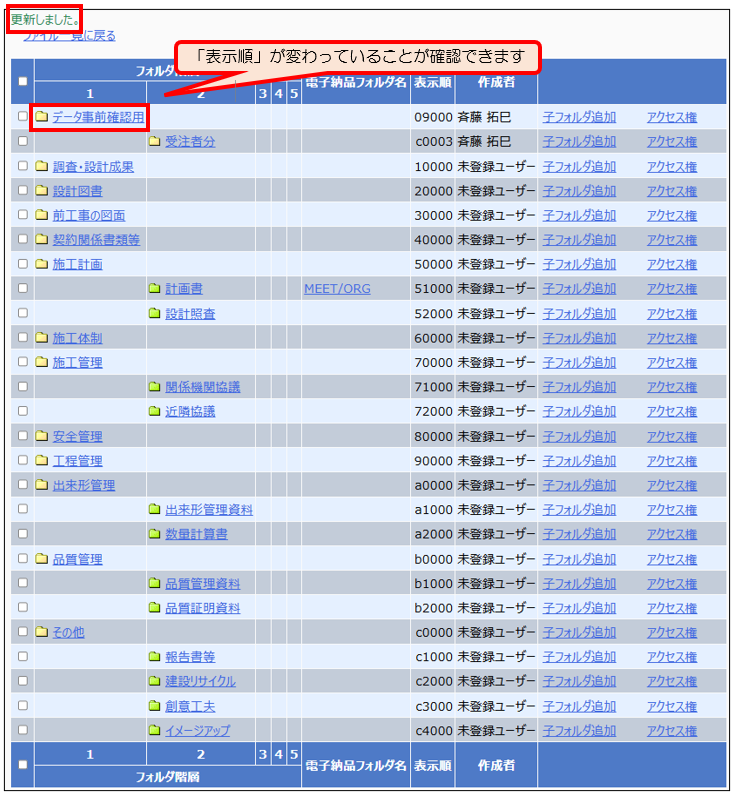Viewport: 742px width, 799px height.
Task: Toggle the select-all checkbox in top header
Action: point(23,82)
